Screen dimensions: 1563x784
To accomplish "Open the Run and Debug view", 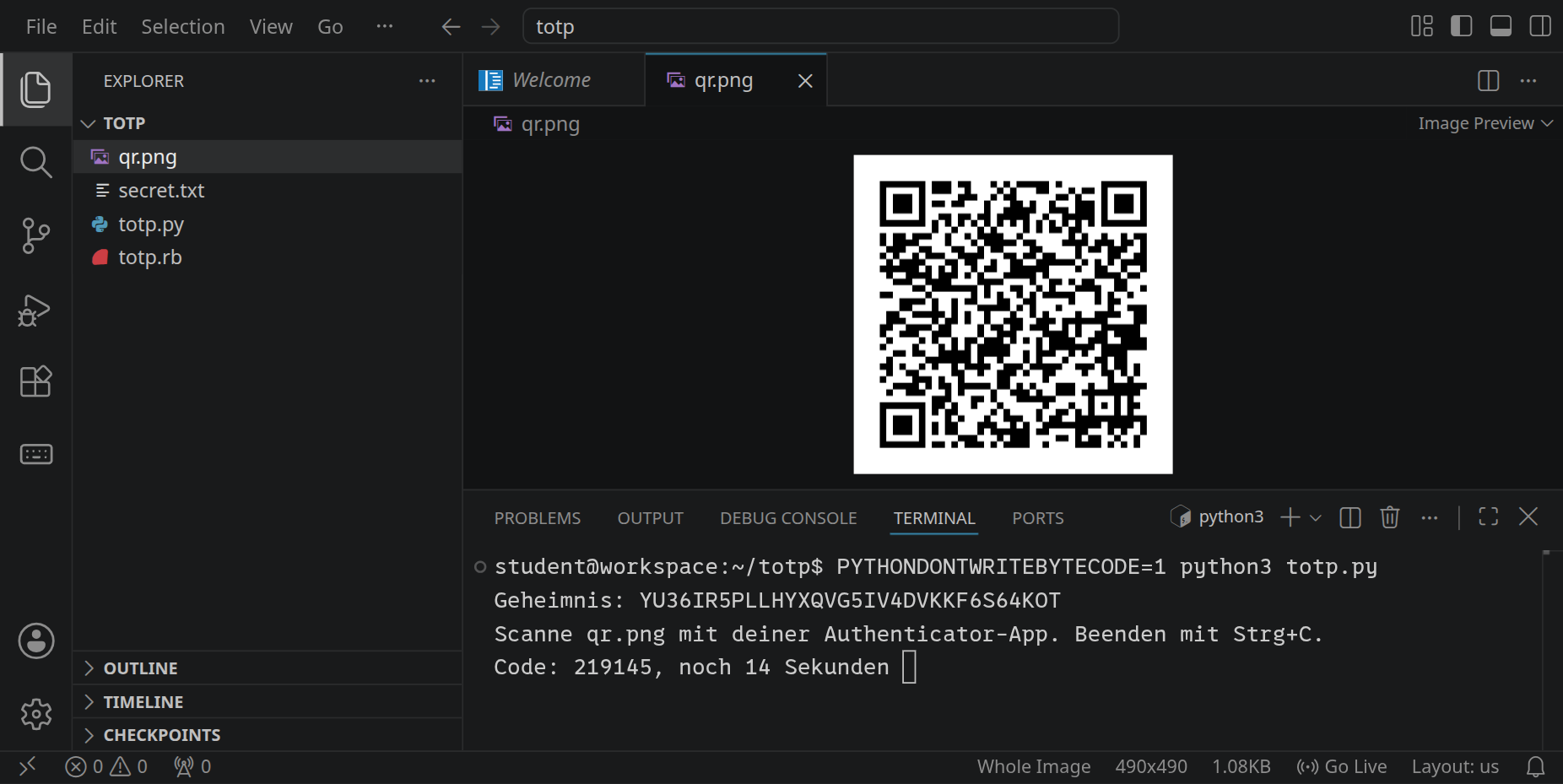I will point(35,310).
